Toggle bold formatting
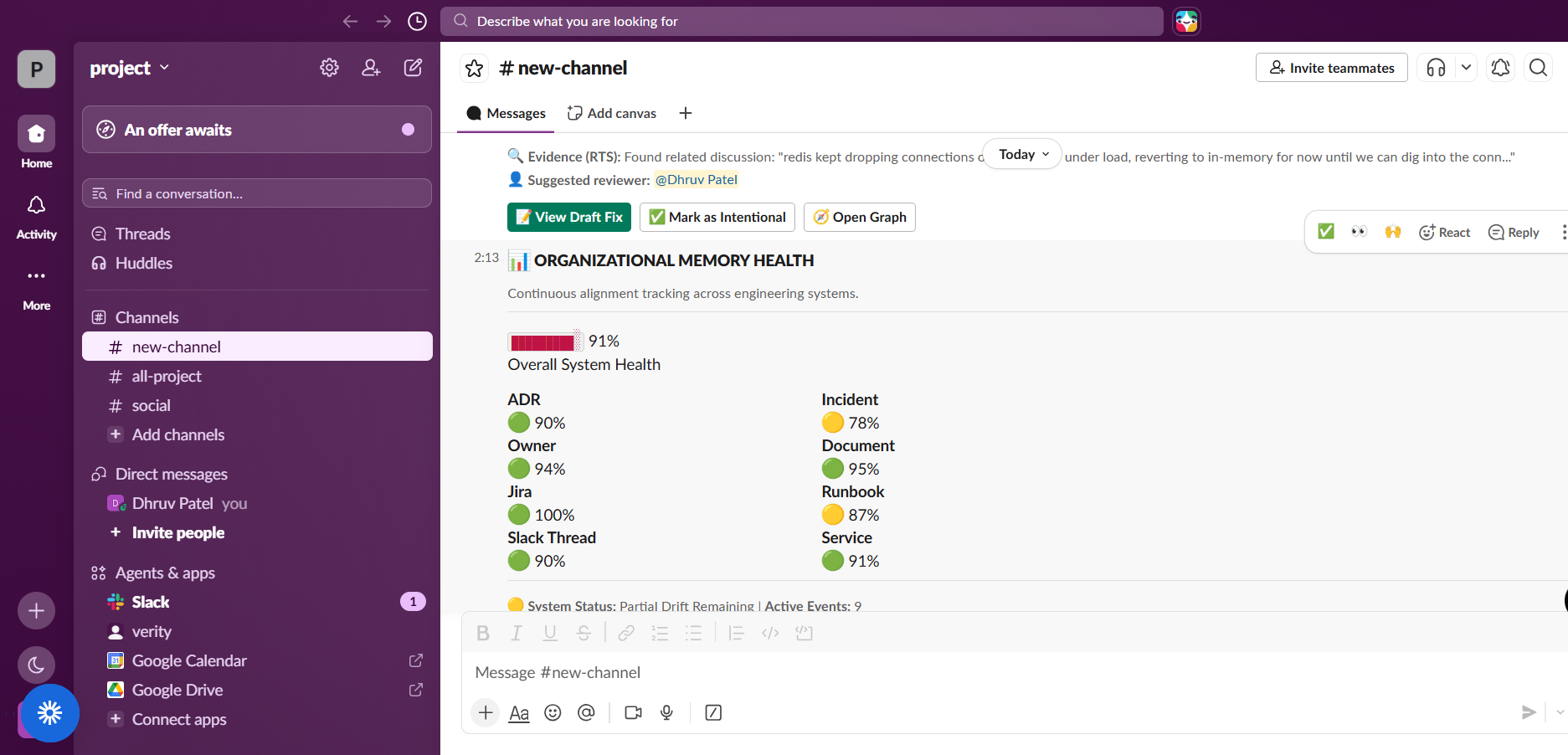Viewport: 1568px width, 755px height. [x=483, y=633]
